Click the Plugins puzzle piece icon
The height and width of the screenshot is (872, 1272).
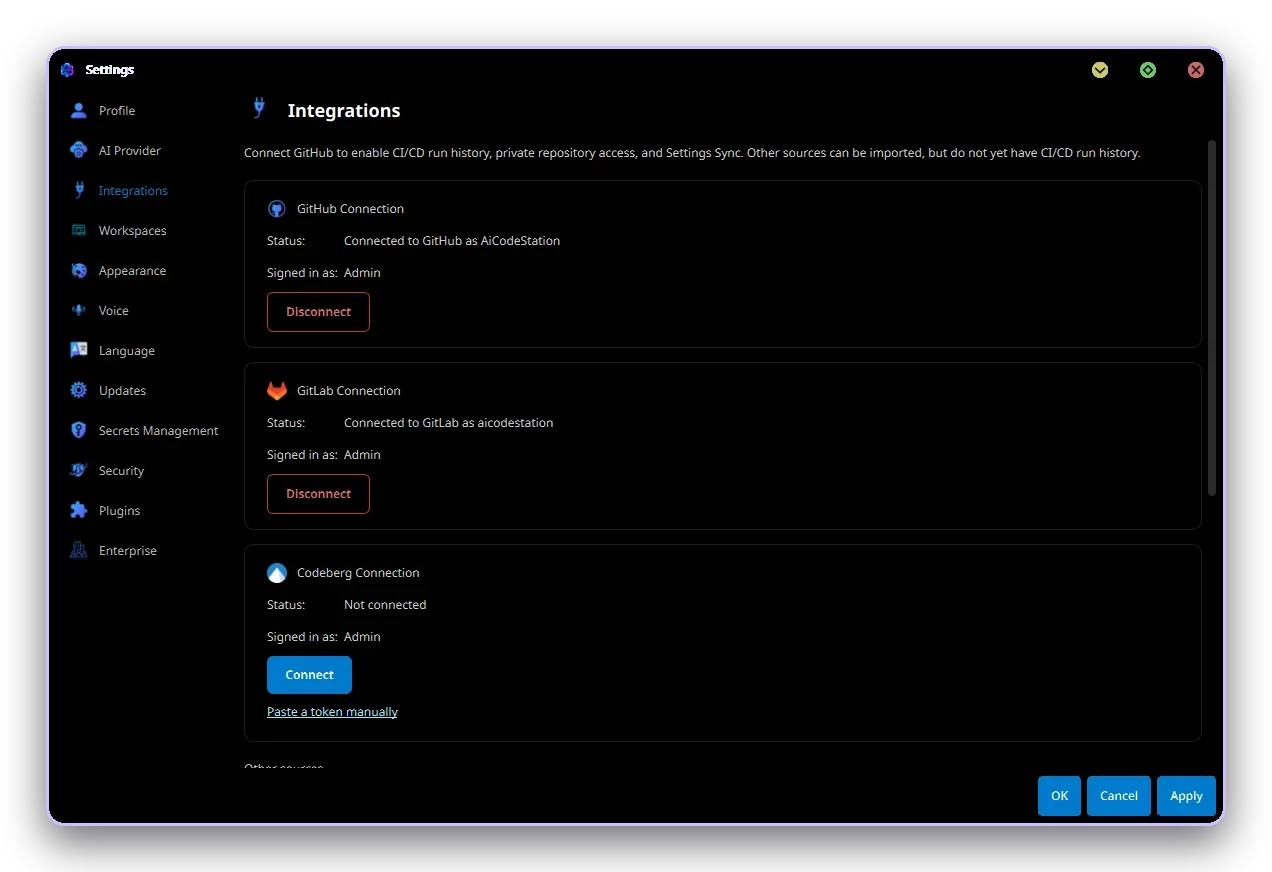click(x=79, y=510)
